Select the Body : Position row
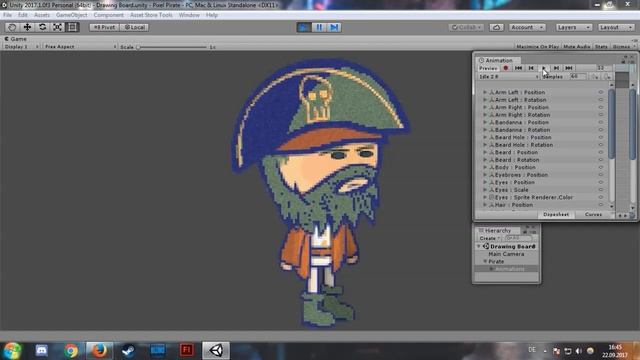The width and height of the screenshot is (640, 360). tap(543, 167)
